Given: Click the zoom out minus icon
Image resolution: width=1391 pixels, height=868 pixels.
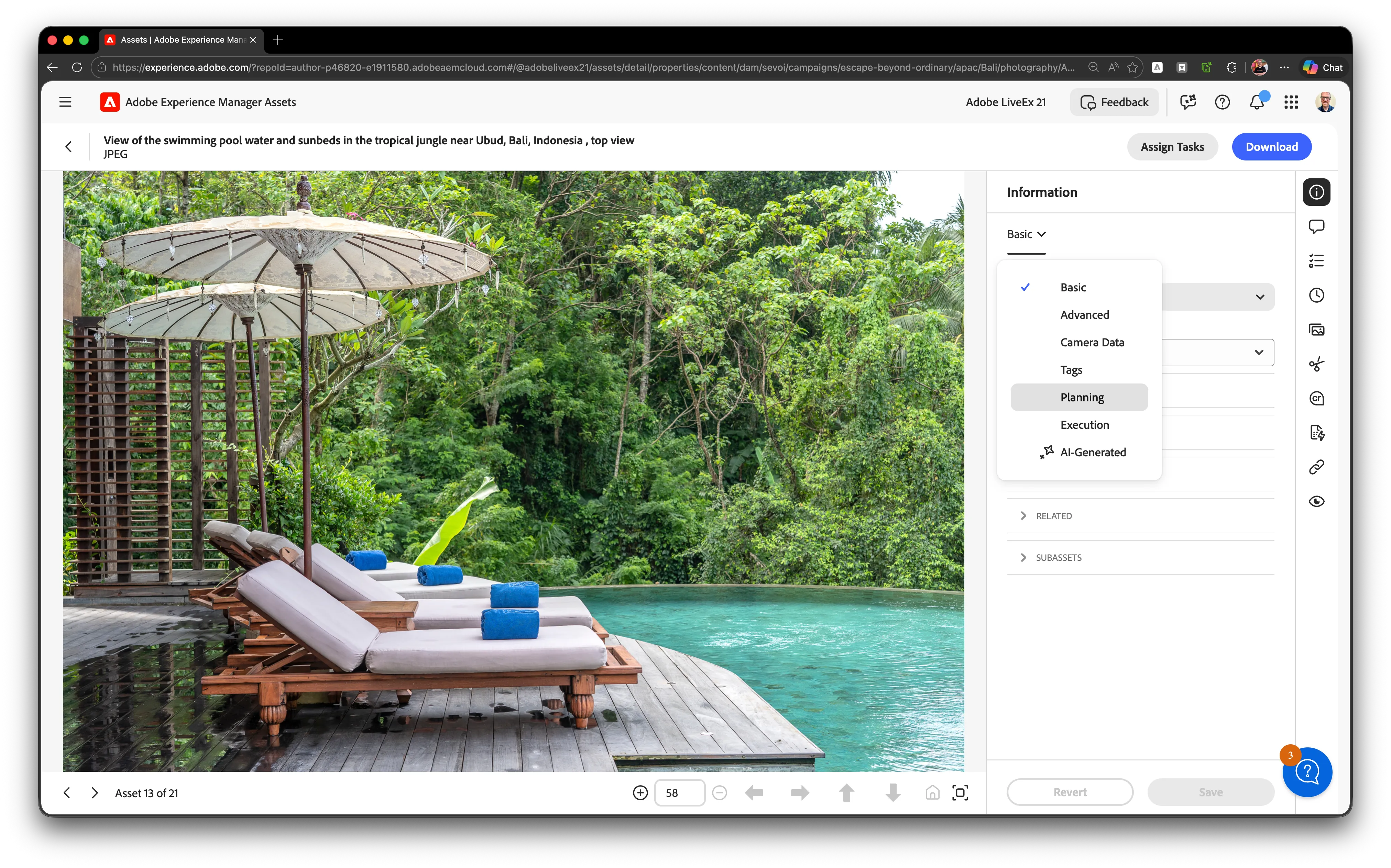Looking at the screenshot, I should tap(719, 793).
